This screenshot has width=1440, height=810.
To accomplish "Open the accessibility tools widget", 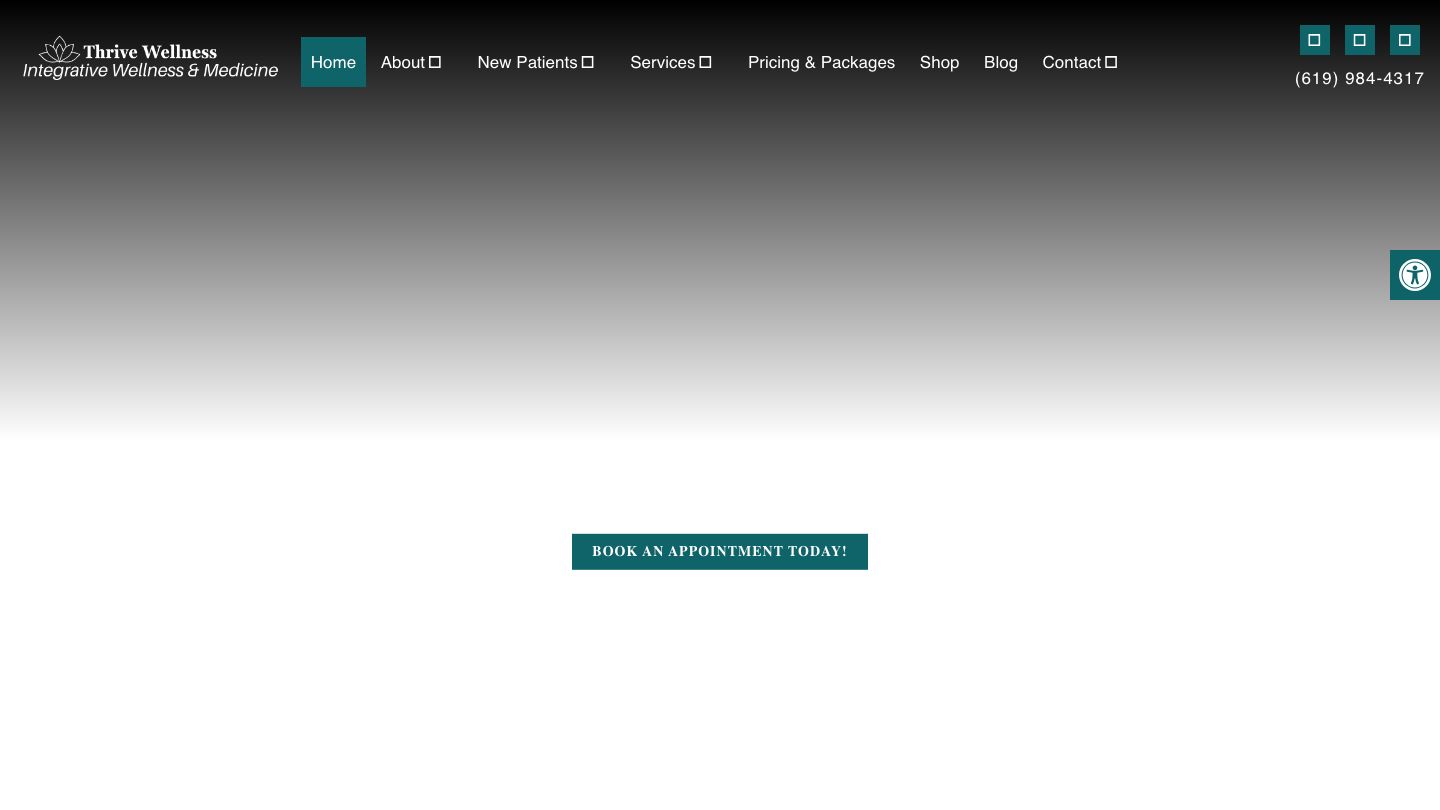I will [x=1414, y=275].
